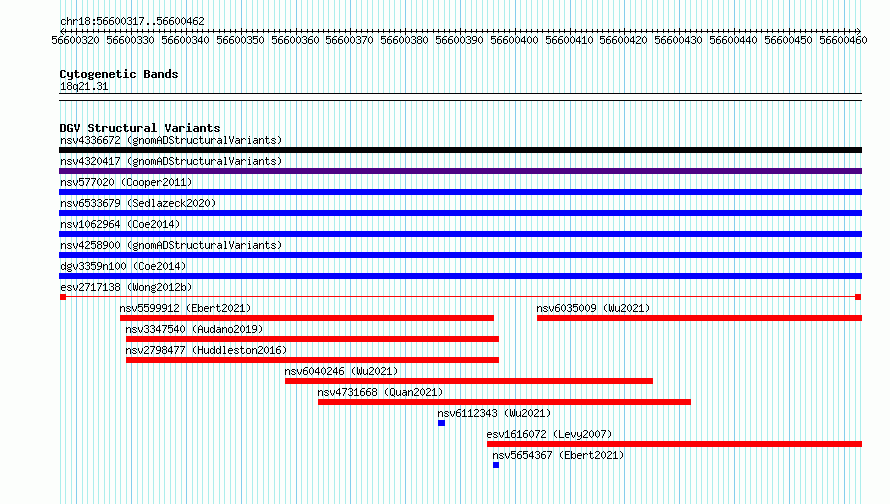Viewport: 890px width, 504px height.
Task: Select the purple nsv4320417 variant bar
Action: click(x=460, y=171)
